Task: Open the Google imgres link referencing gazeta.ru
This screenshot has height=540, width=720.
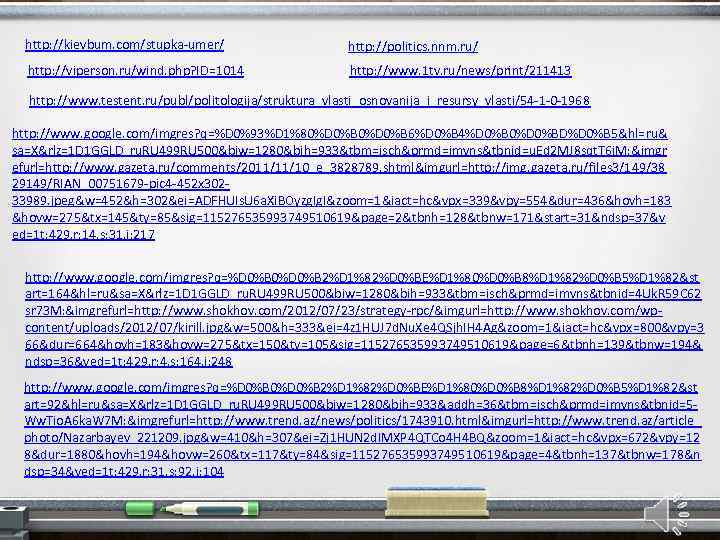Action: pos(341,184)
